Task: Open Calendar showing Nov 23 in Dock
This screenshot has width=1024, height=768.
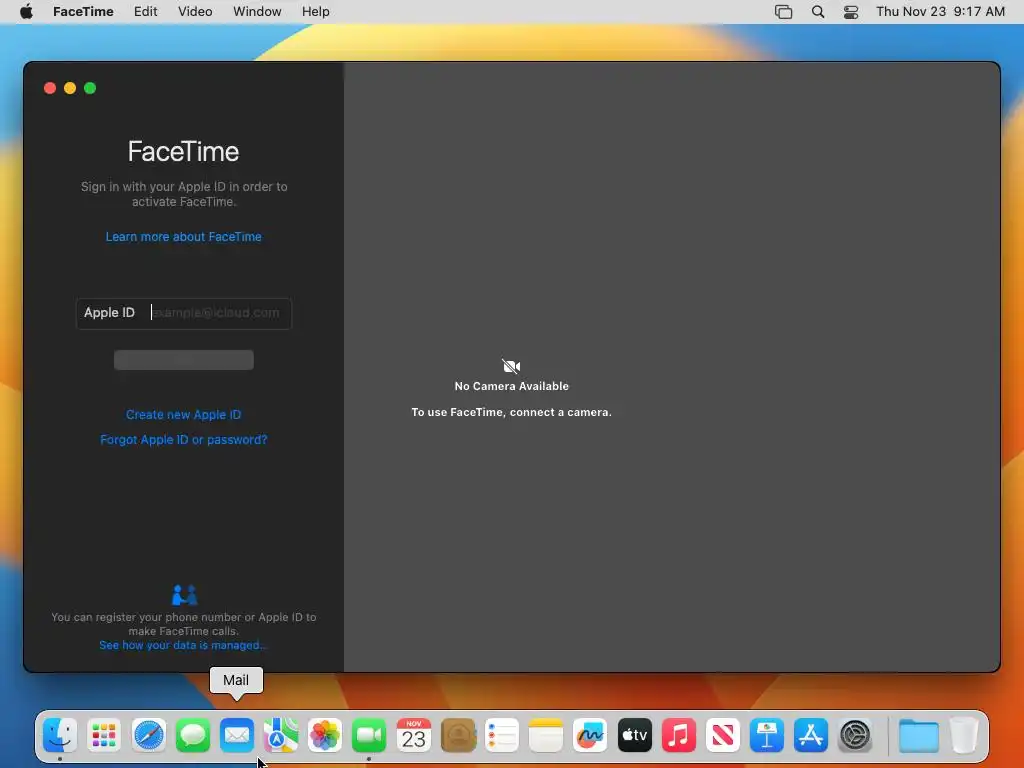Action: click(x=413, y=736)
